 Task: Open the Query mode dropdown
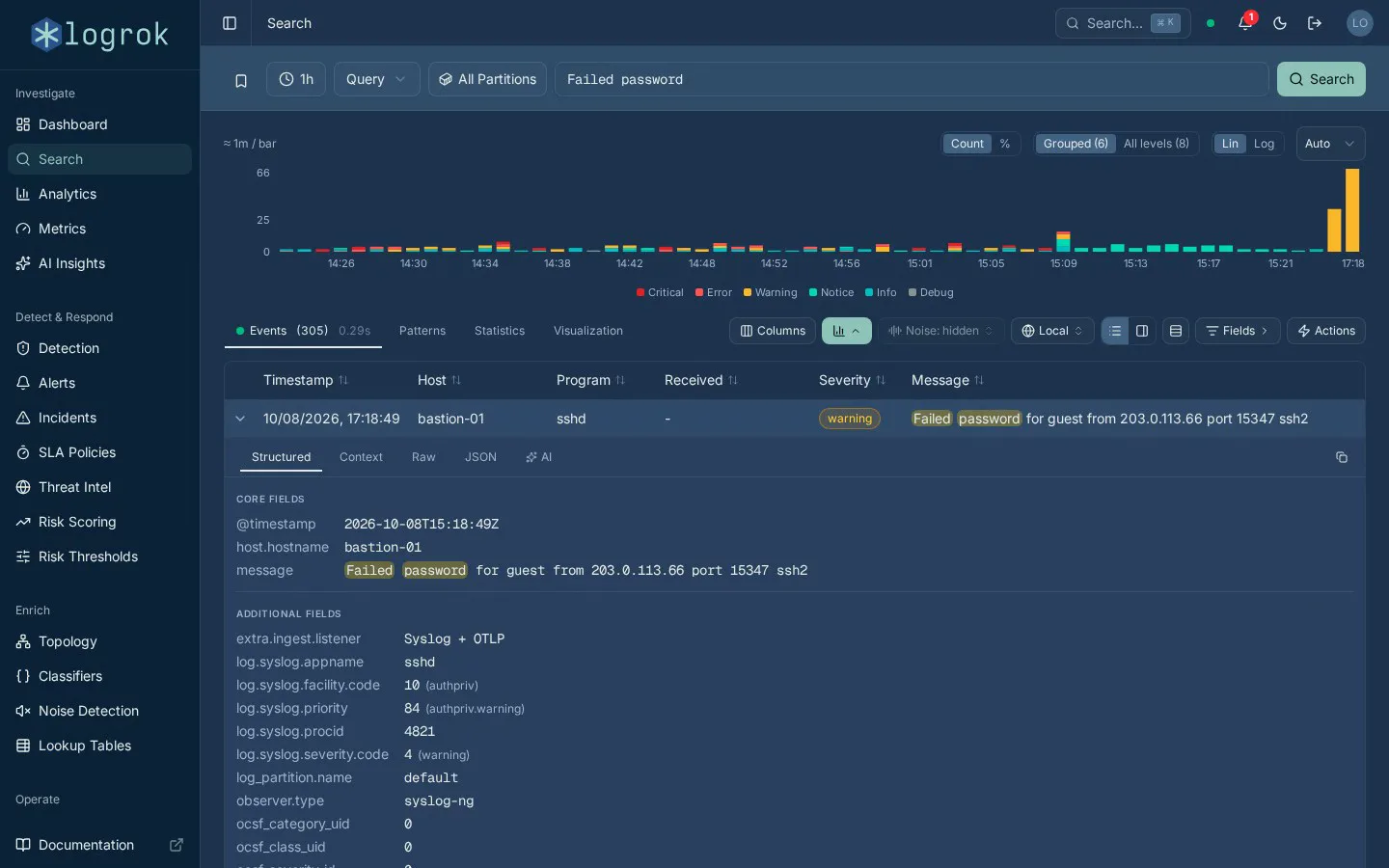click(377, 79)
